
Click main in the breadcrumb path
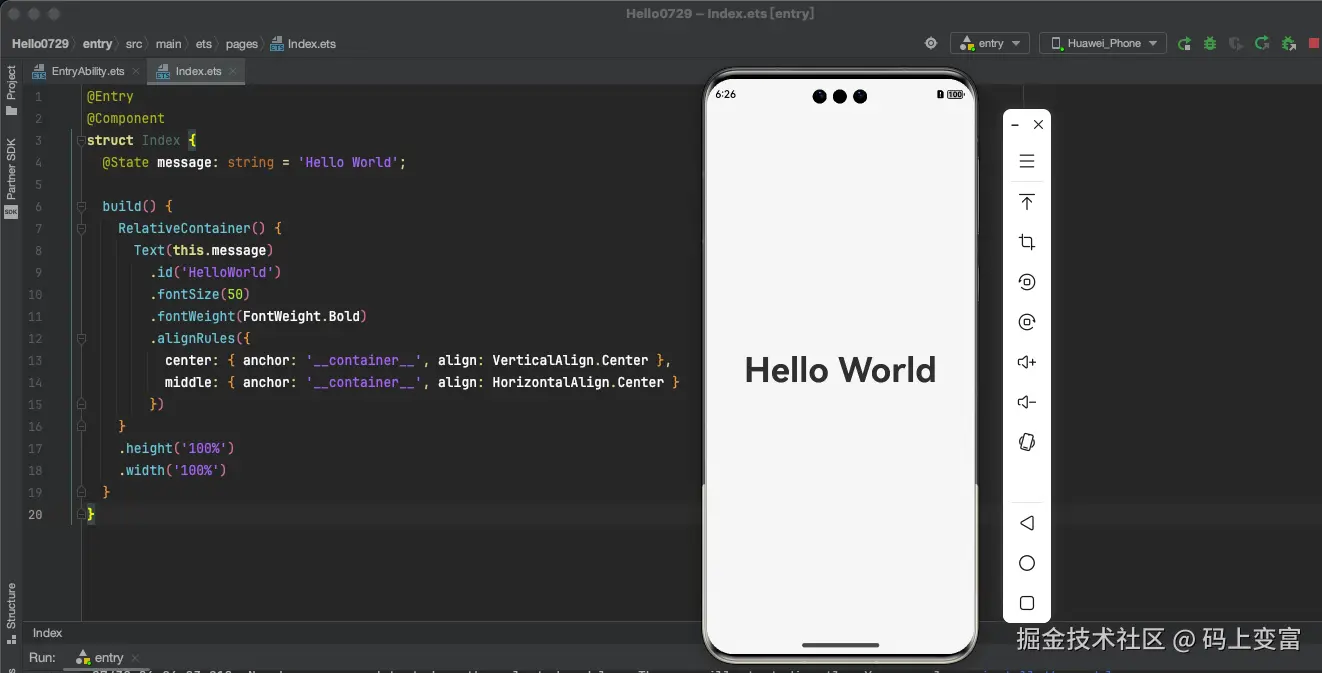(168, 43)
